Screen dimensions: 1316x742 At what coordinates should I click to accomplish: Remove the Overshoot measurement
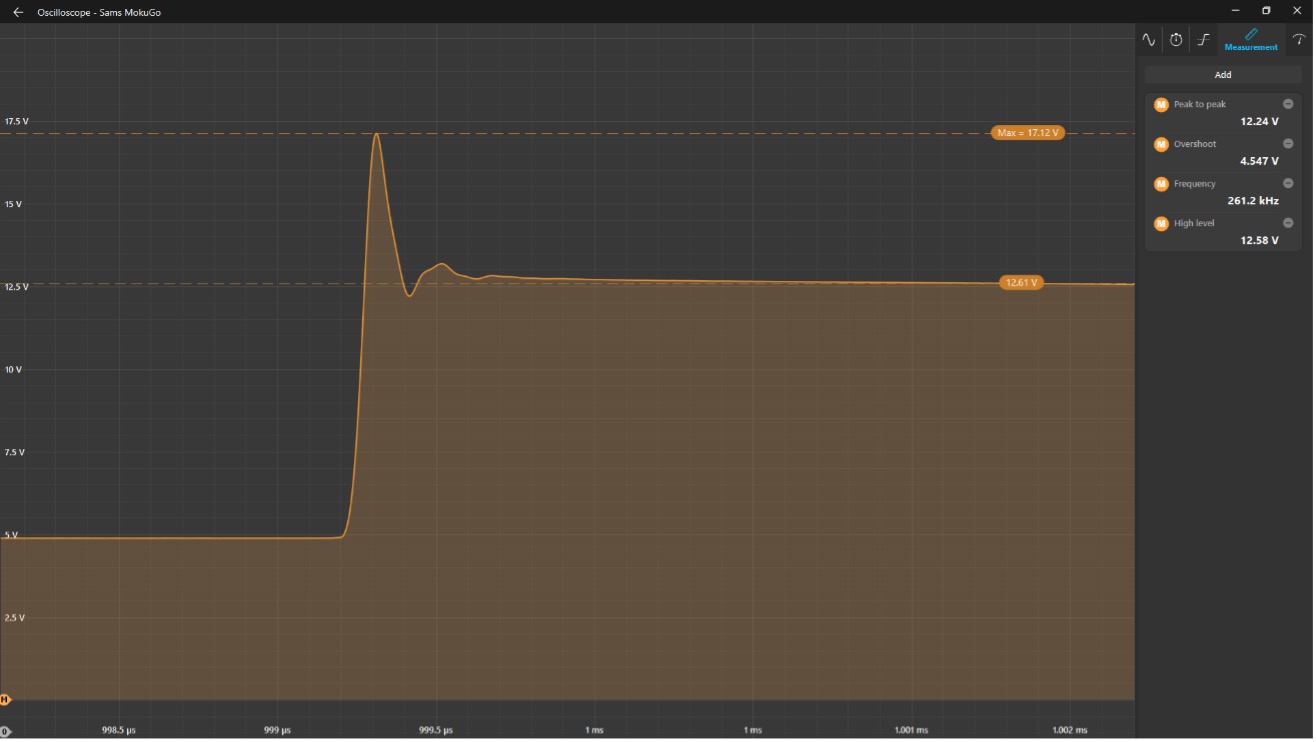pyautogui.click(x=1288, y=144)
